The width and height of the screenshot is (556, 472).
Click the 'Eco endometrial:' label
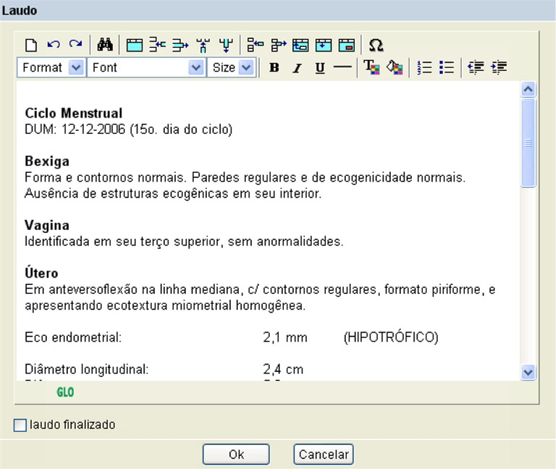click(73, 338)
